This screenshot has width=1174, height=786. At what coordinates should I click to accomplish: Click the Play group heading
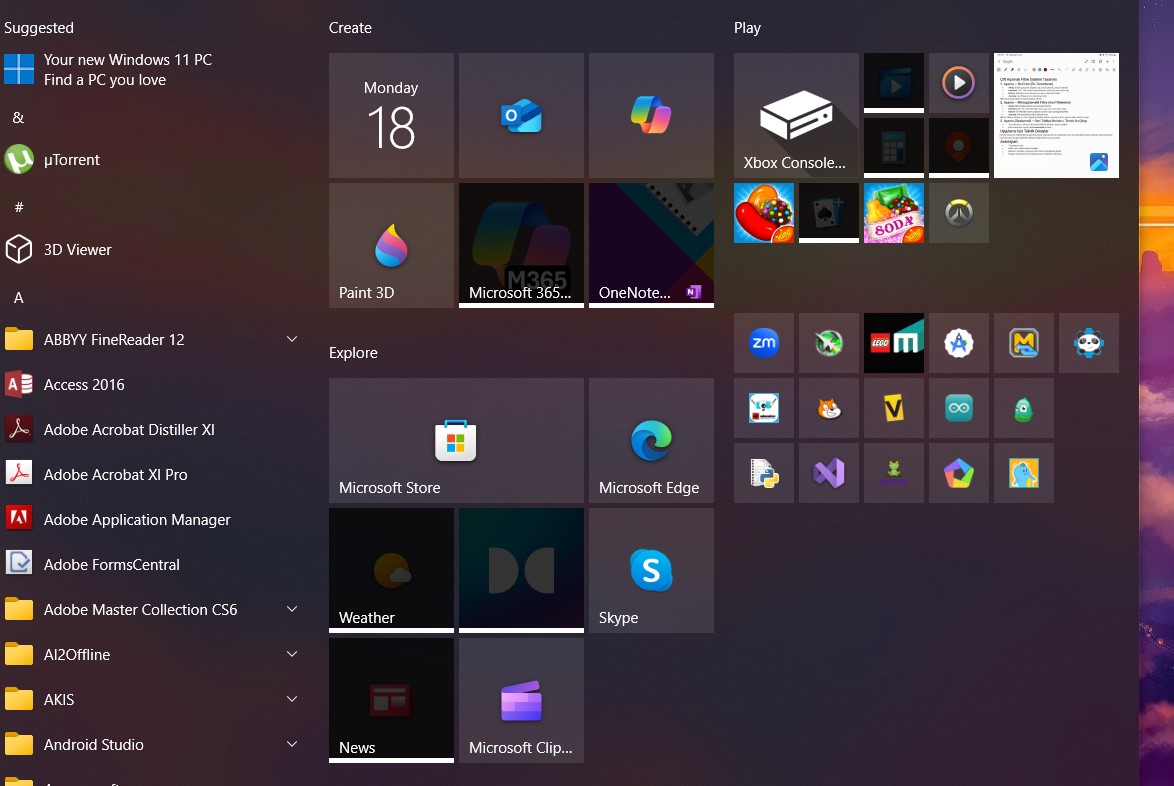pyautogui.click(x=747, y=28)
